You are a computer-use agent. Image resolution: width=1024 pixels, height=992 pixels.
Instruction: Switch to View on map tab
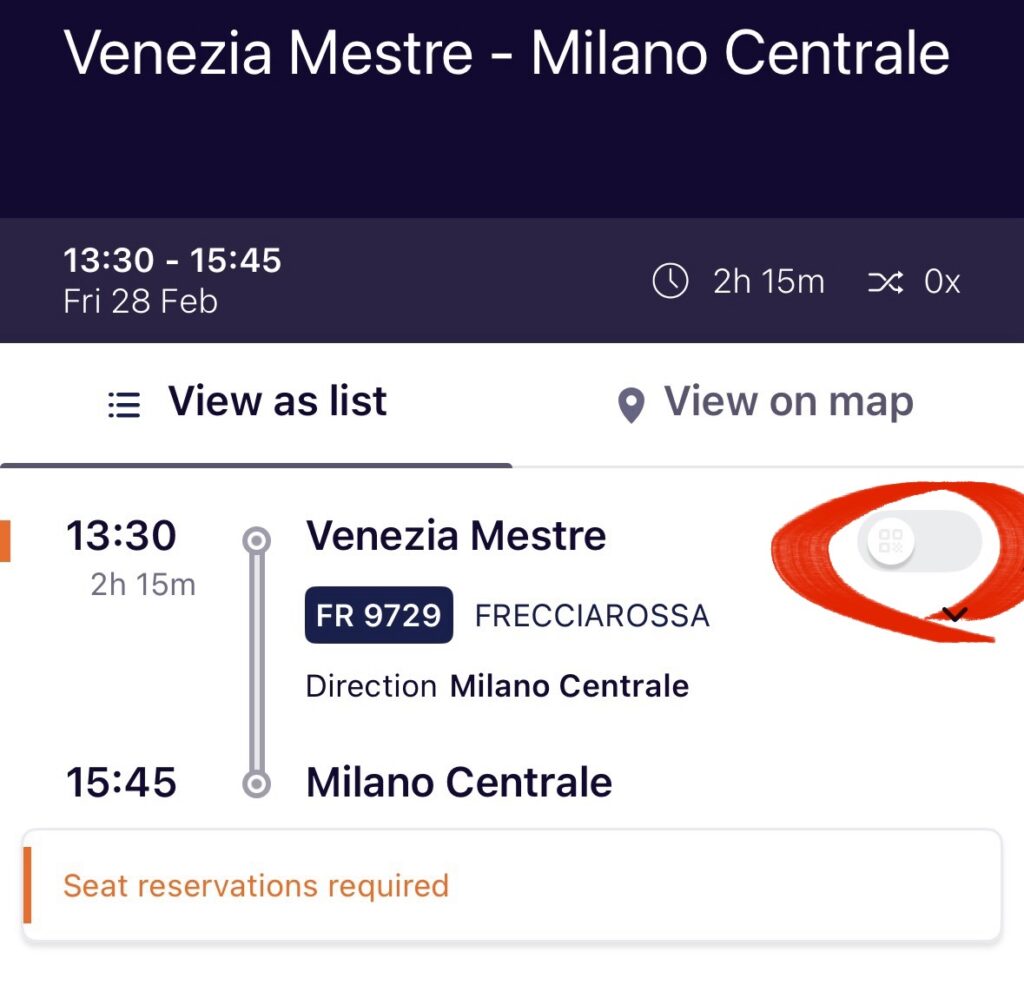tap(766, 403)
